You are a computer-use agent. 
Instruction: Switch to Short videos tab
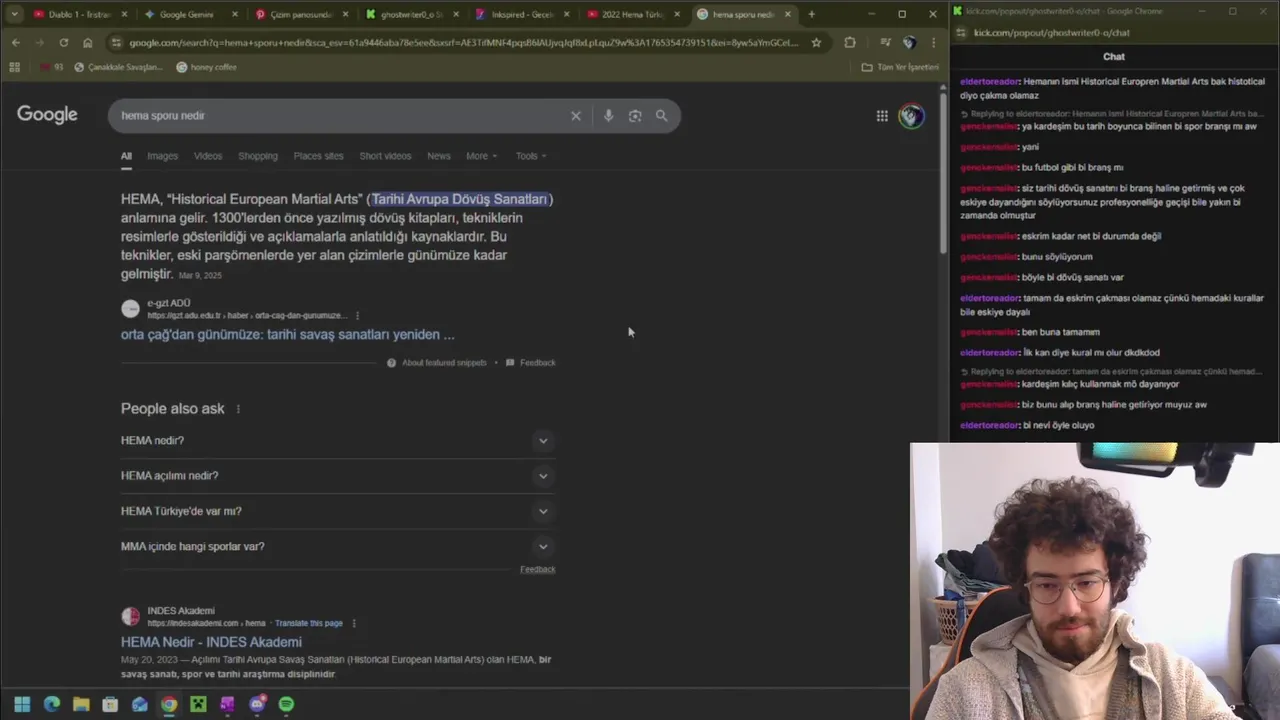[385, 156]
